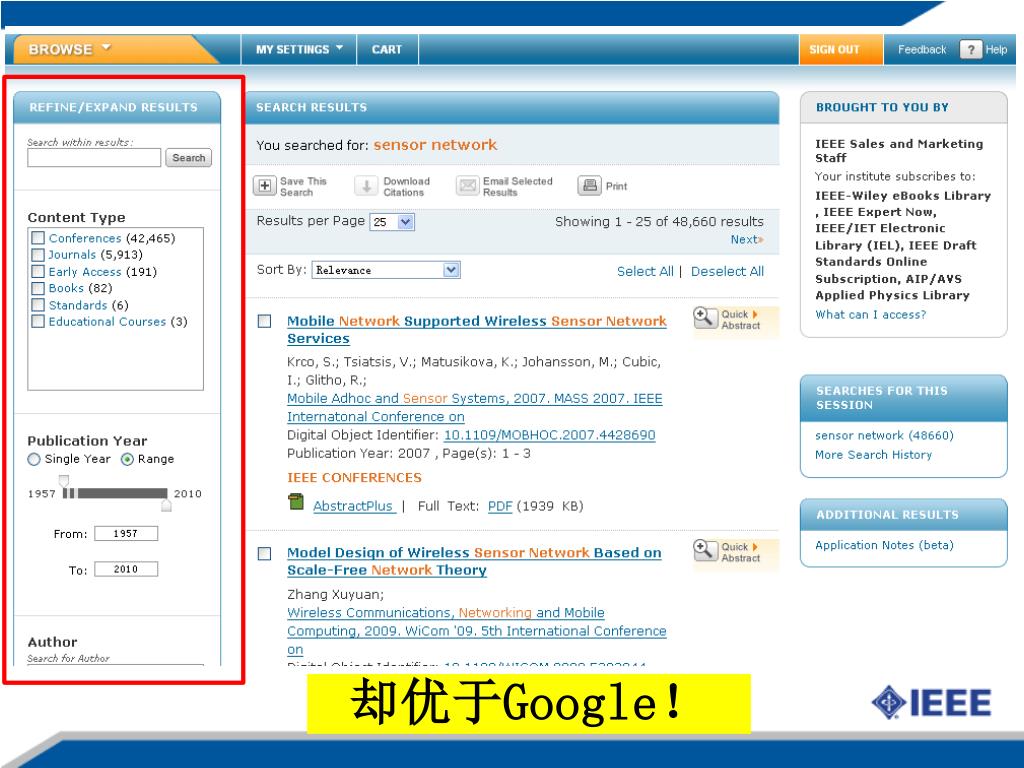Open the CART tab
This screenshot has height=768, width=1024.
tap(387, 50)
